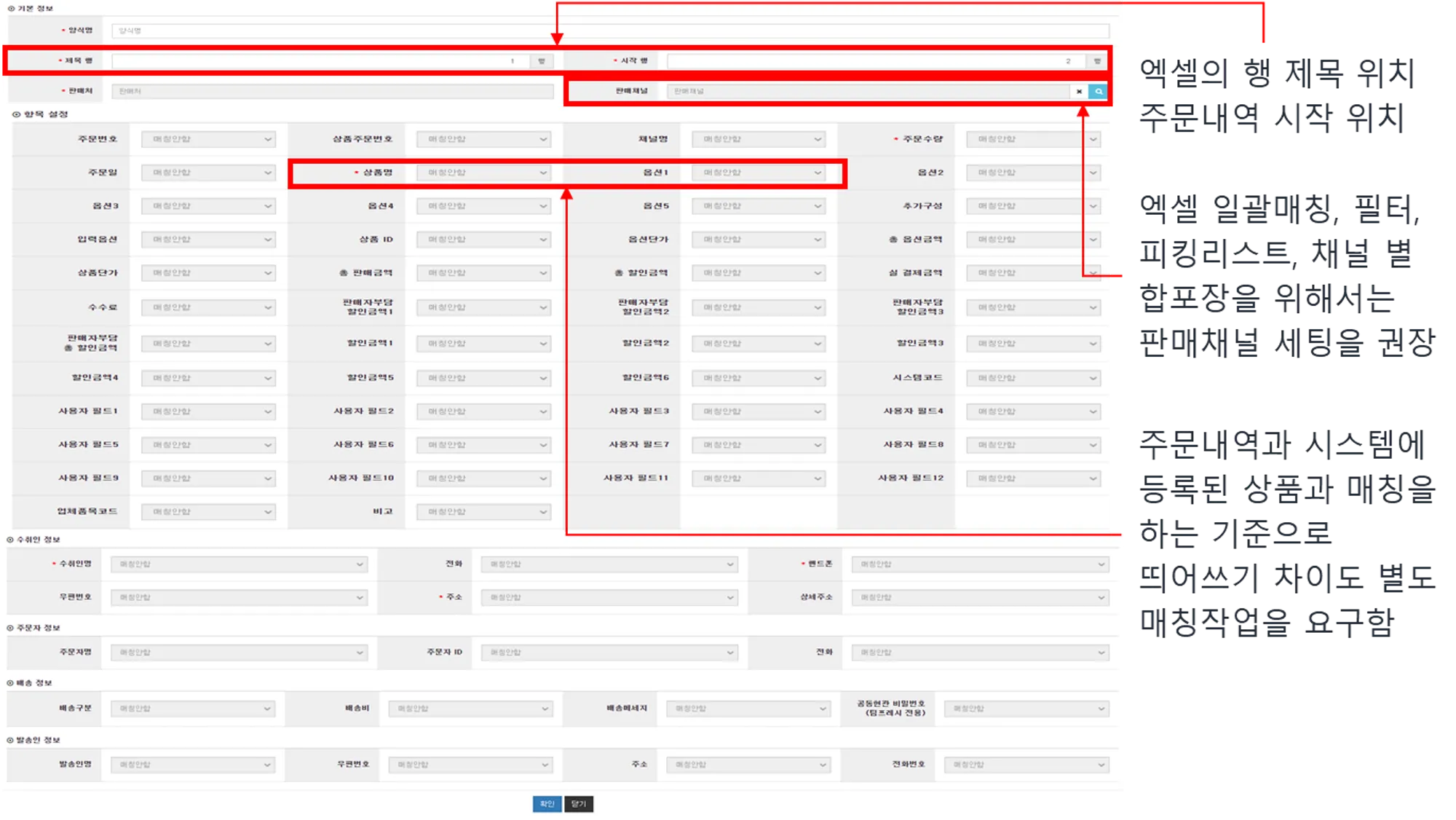The height and width of the screenshot is (820, 1456).
Task: Toggle the 주문자 정보 section icon
Action: 10,628
